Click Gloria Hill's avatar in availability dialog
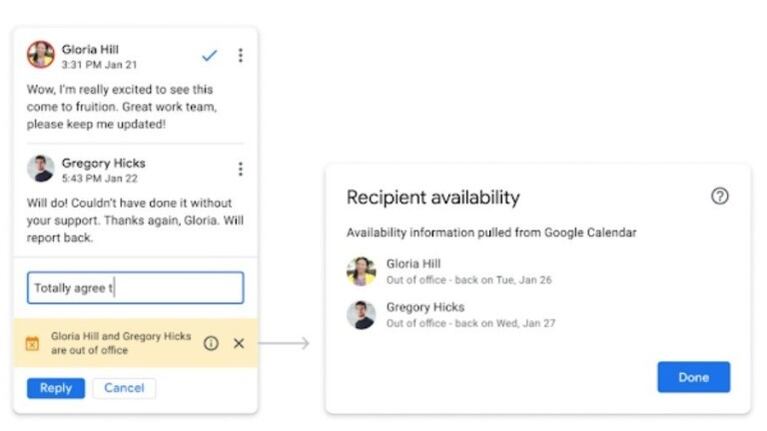The height and width of the screenshot is (431, 767). pyautogui.click(x=361, y=271)
